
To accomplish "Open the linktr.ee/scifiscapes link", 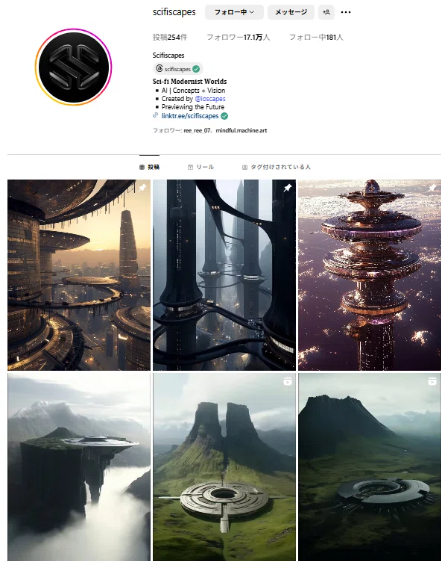I will click(190, 116).
